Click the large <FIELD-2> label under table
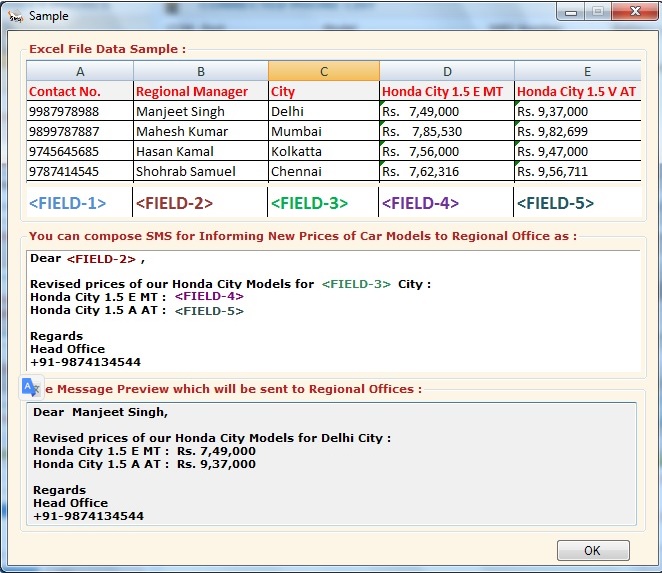Image resolution: width=662 pixels, height=573 pixels. click(174, 203)
